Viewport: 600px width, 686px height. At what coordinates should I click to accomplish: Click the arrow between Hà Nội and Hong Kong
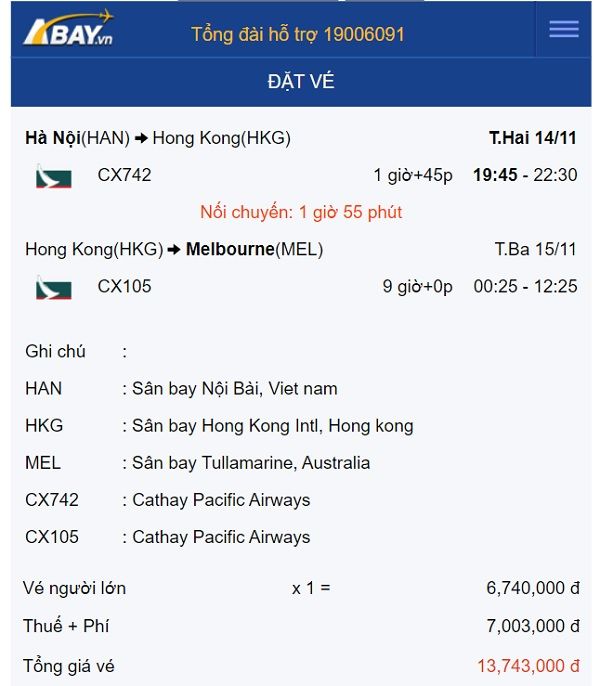tap(141, 139)
